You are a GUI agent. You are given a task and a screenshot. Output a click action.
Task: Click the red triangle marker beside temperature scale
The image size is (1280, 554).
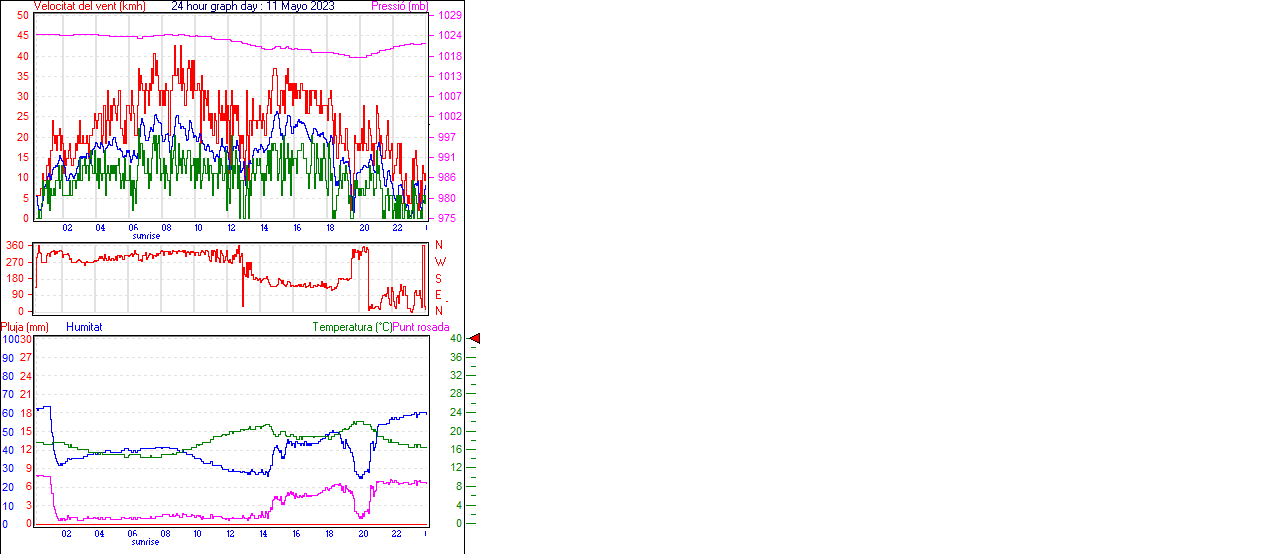475,339
